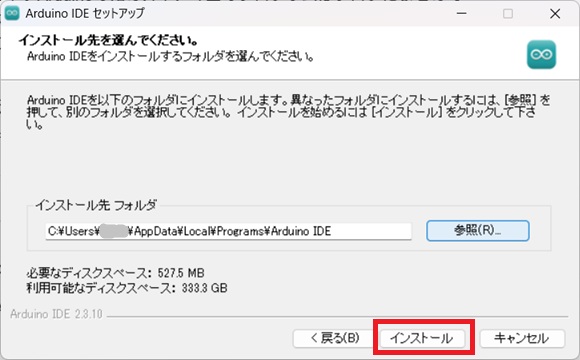Click the large Arduino infinity logo in header

(541, 55)
